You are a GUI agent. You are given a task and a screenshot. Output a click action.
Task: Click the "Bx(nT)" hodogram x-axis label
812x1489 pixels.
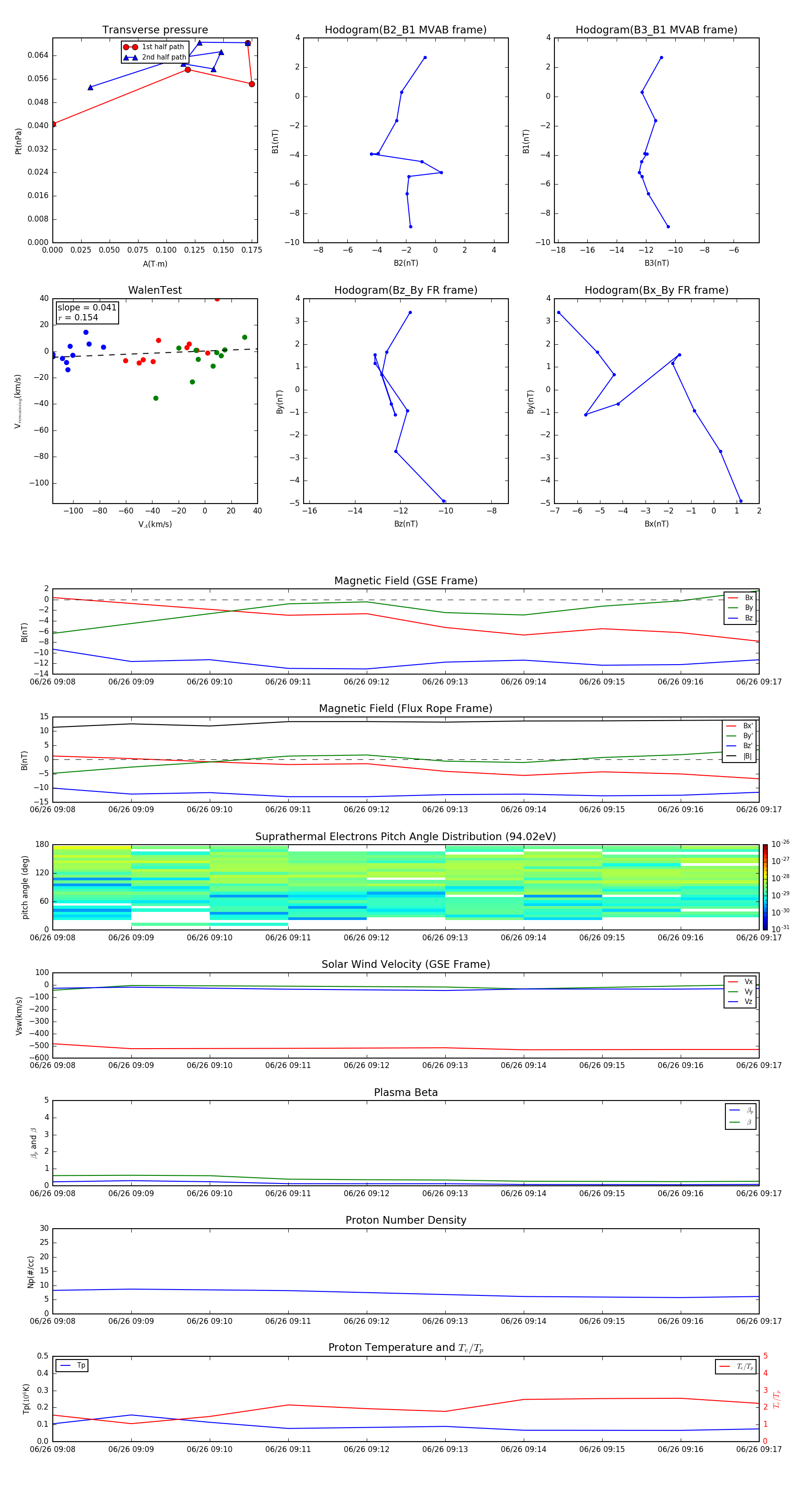(x=656, y=524)
